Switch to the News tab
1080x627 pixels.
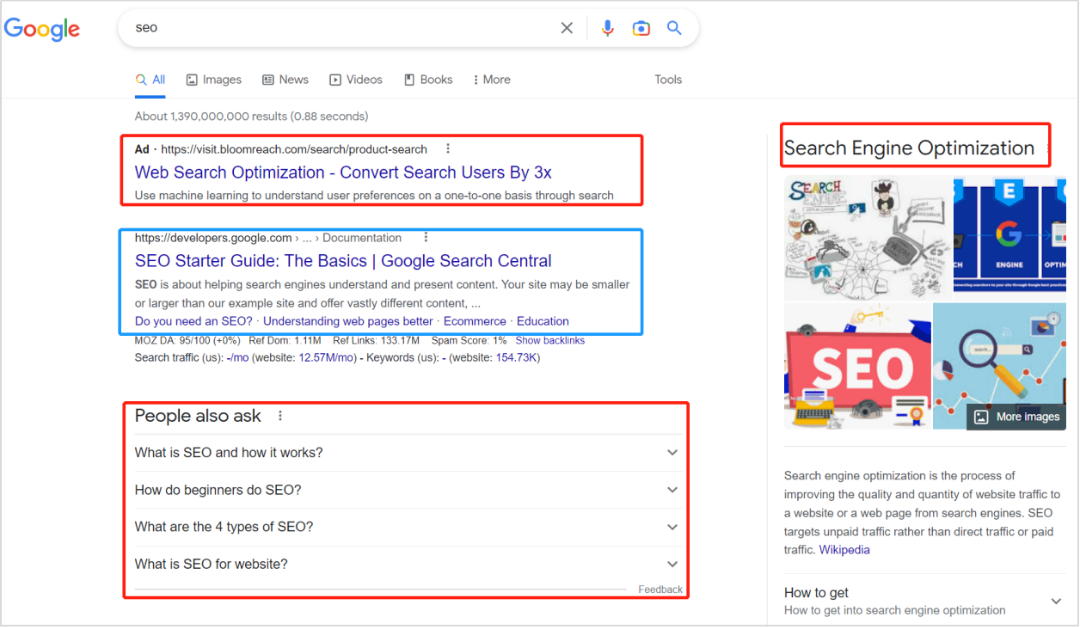click(x=285, y=80)
